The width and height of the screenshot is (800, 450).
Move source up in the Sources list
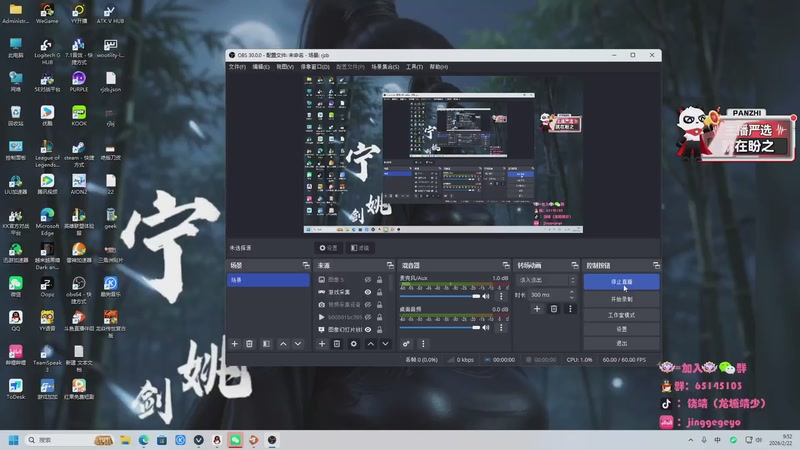pyautogui.click(x=371, y=344)
